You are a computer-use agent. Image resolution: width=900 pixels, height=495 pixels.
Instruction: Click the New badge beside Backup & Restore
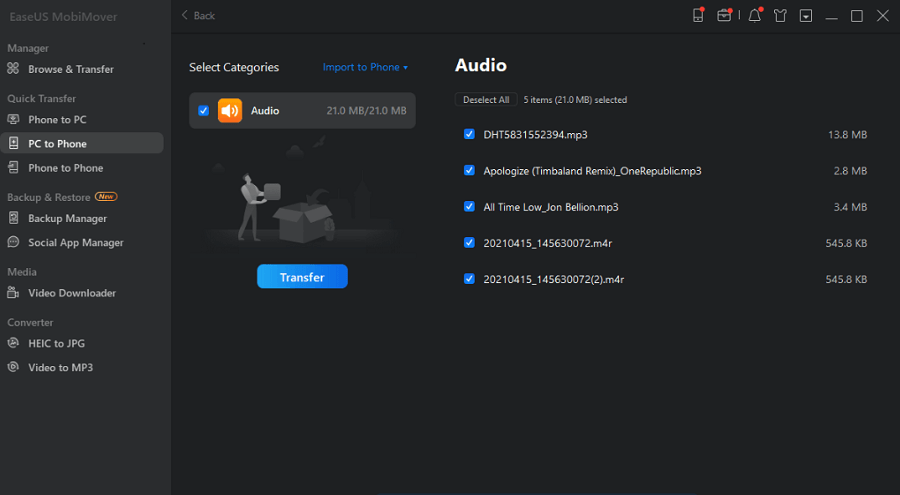106,196
